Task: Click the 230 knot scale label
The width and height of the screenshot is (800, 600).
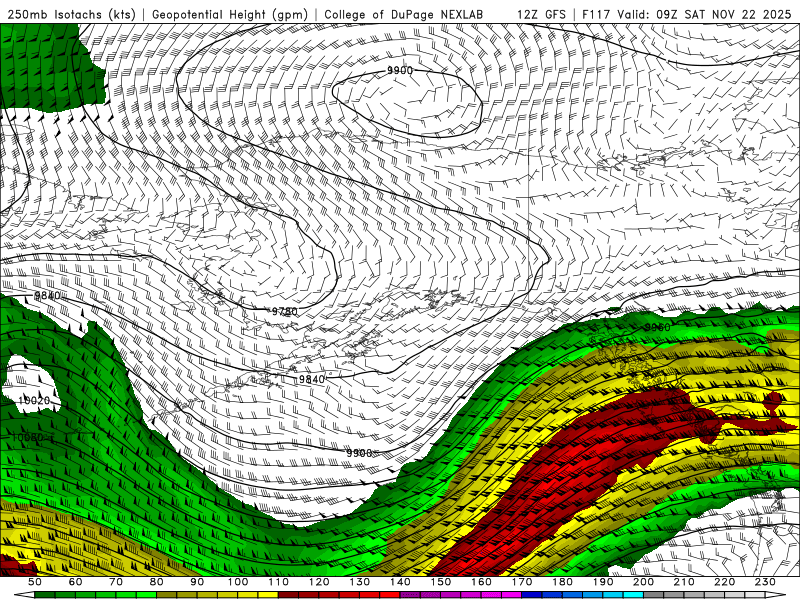Action: [x=765, y=582]
